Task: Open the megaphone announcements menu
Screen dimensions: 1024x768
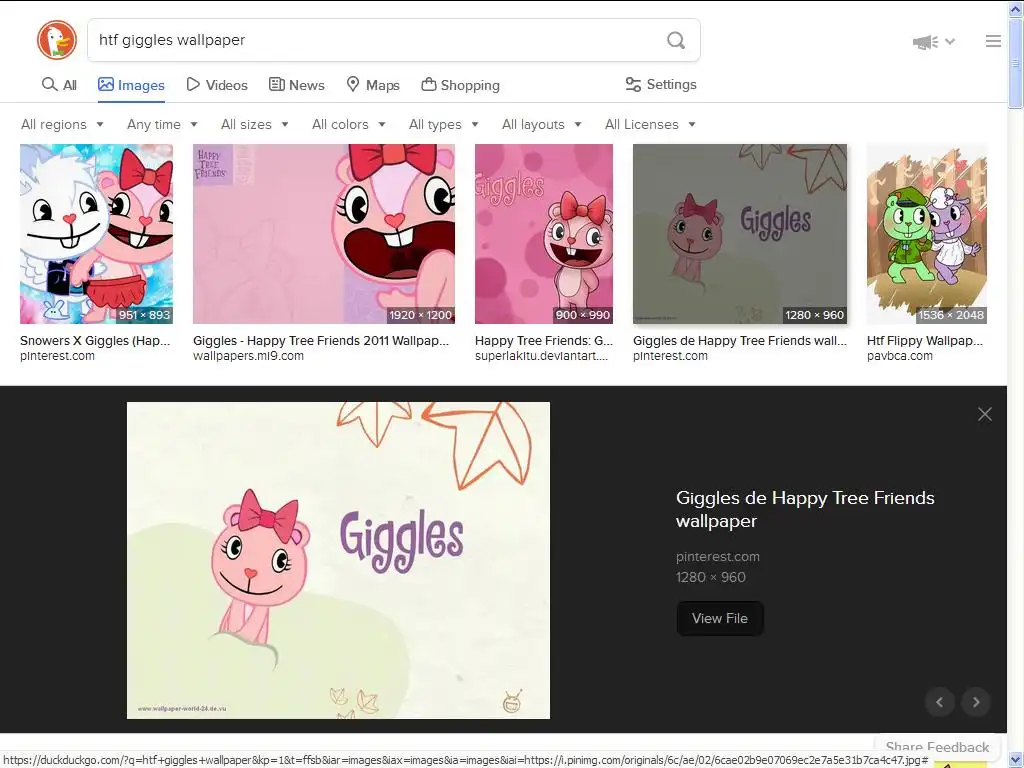Action: point(934,42)
